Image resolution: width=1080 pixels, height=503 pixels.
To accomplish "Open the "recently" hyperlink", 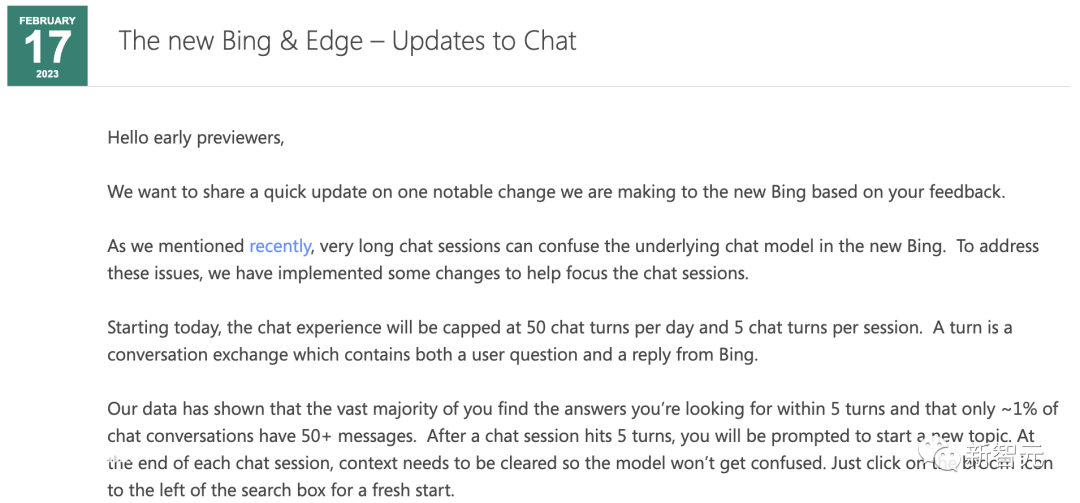I will [280, 246].
